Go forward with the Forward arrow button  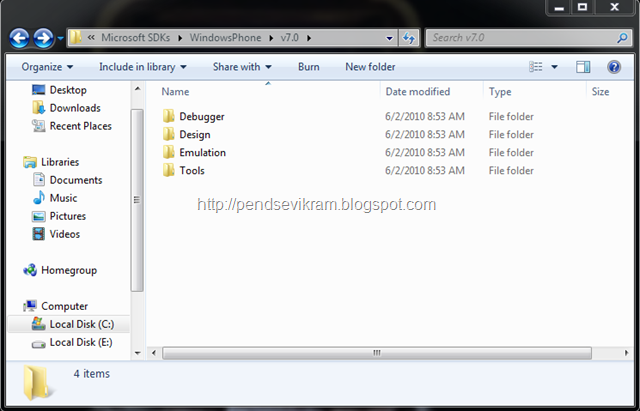click(43, 38)
